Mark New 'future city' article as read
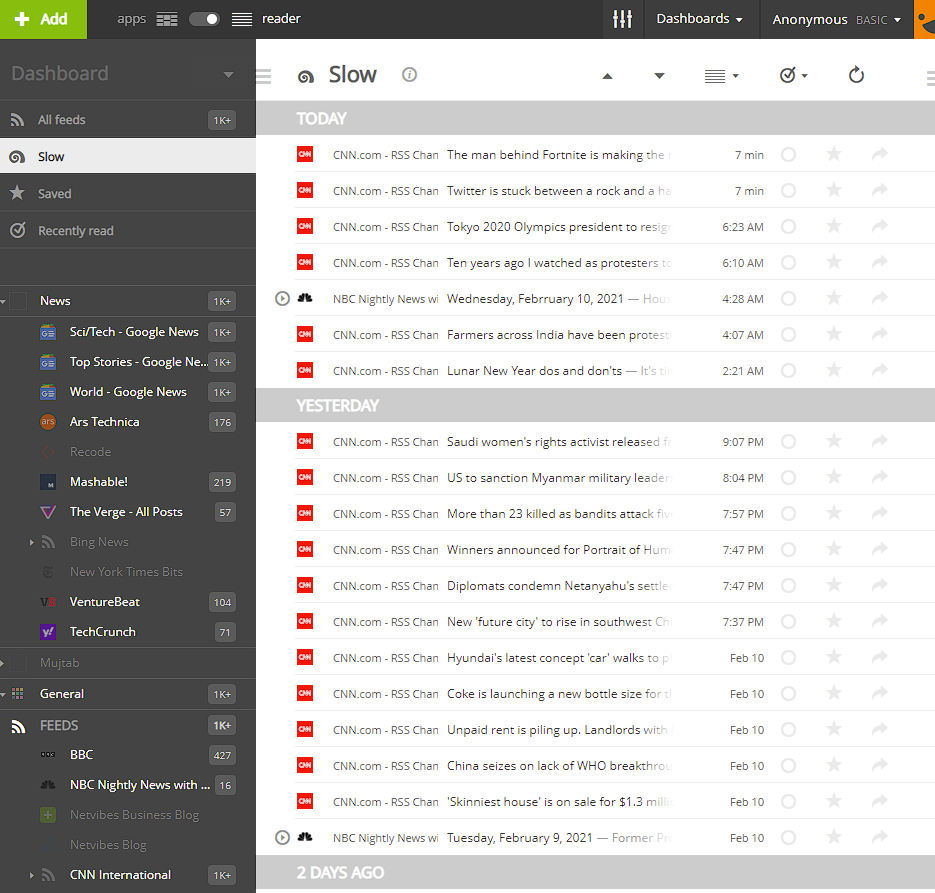 [788, 622]
